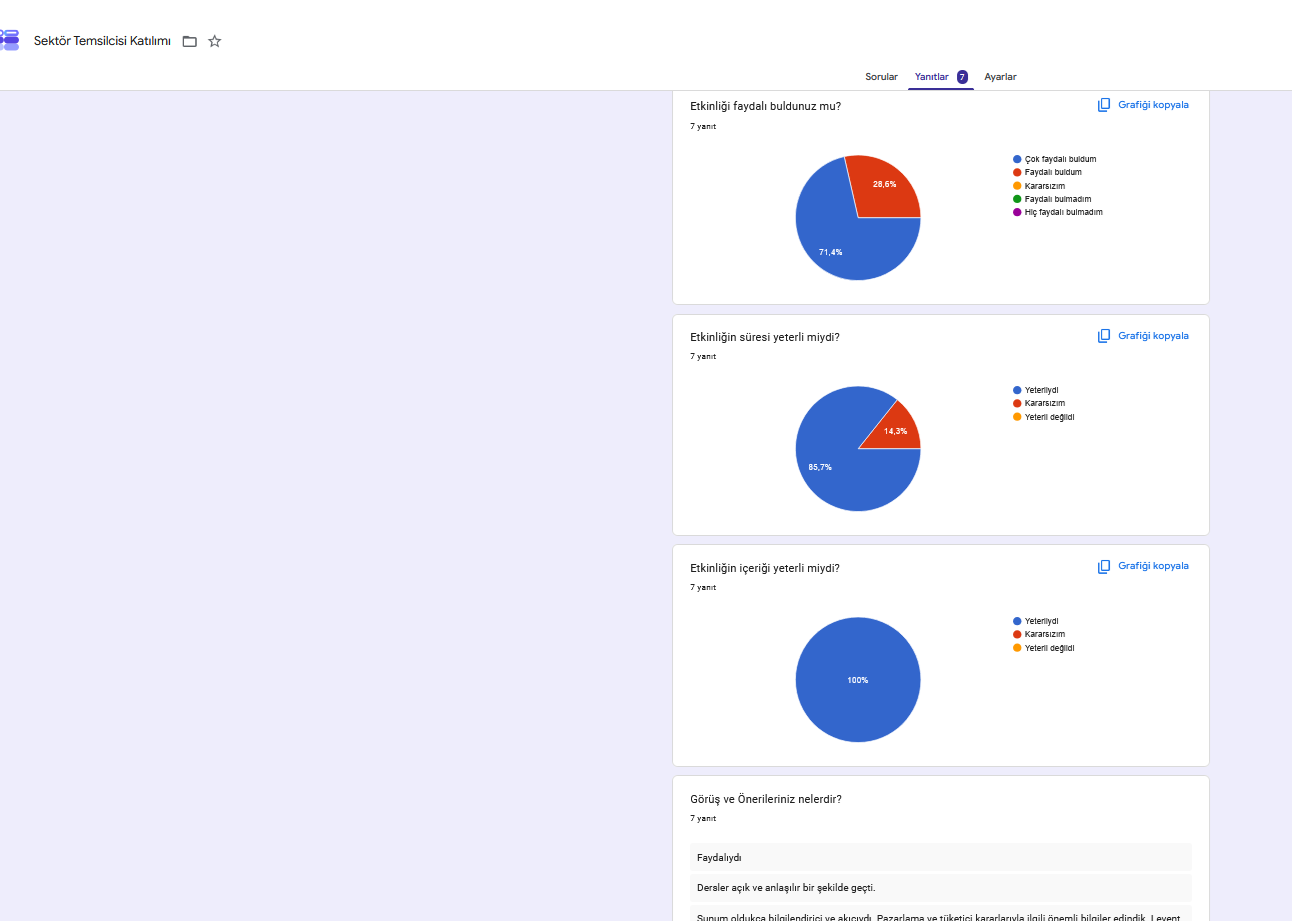Click Grafiği kopyala on the first chart
The height and width of the screenshot is (921, 1292).
(1153, 105)
